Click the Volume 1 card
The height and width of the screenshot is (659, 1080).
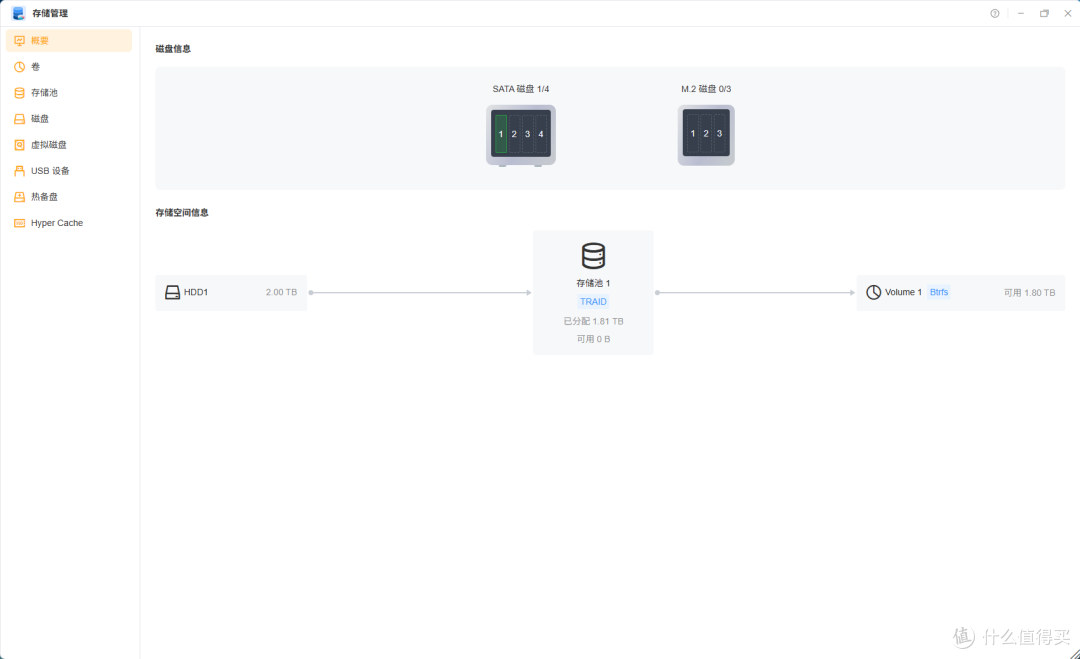(x=961, y=293)
